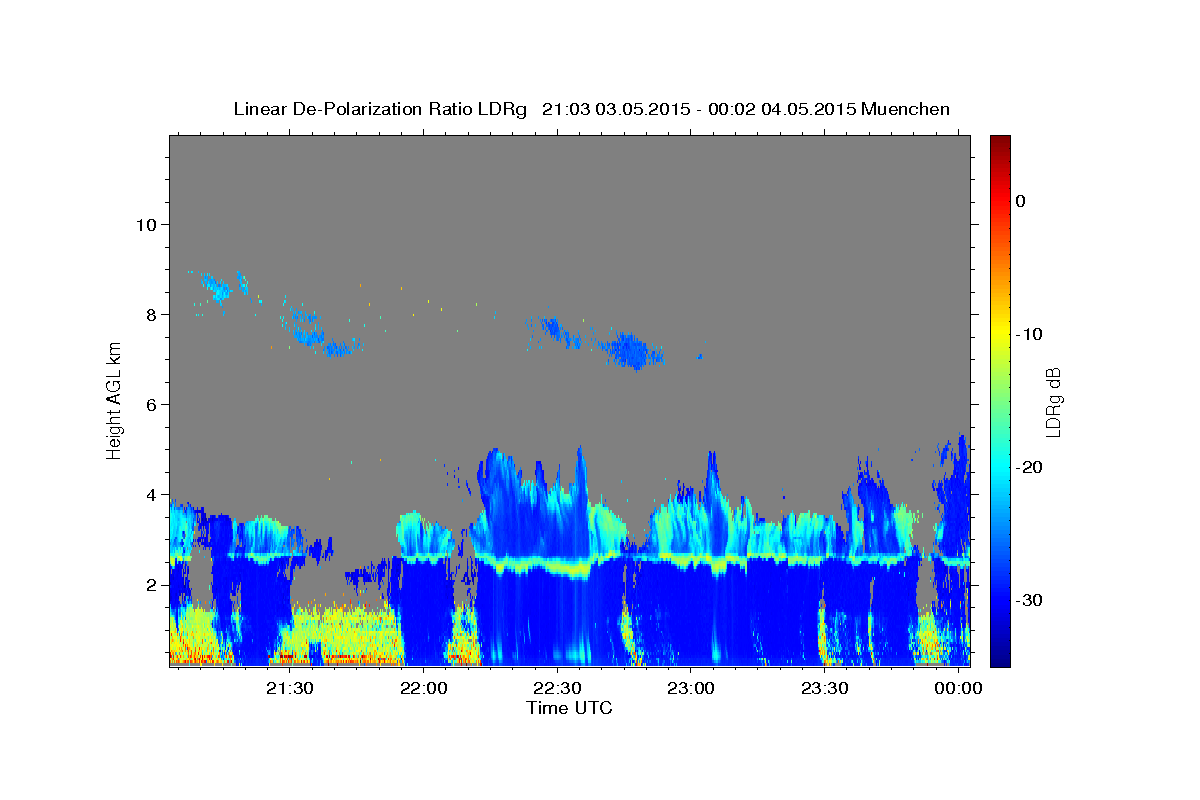Image resolution: width=1200 pixels, height=800 pixels.
Task: Click the colorbar tick label -10
Action: pos(1030,334)
